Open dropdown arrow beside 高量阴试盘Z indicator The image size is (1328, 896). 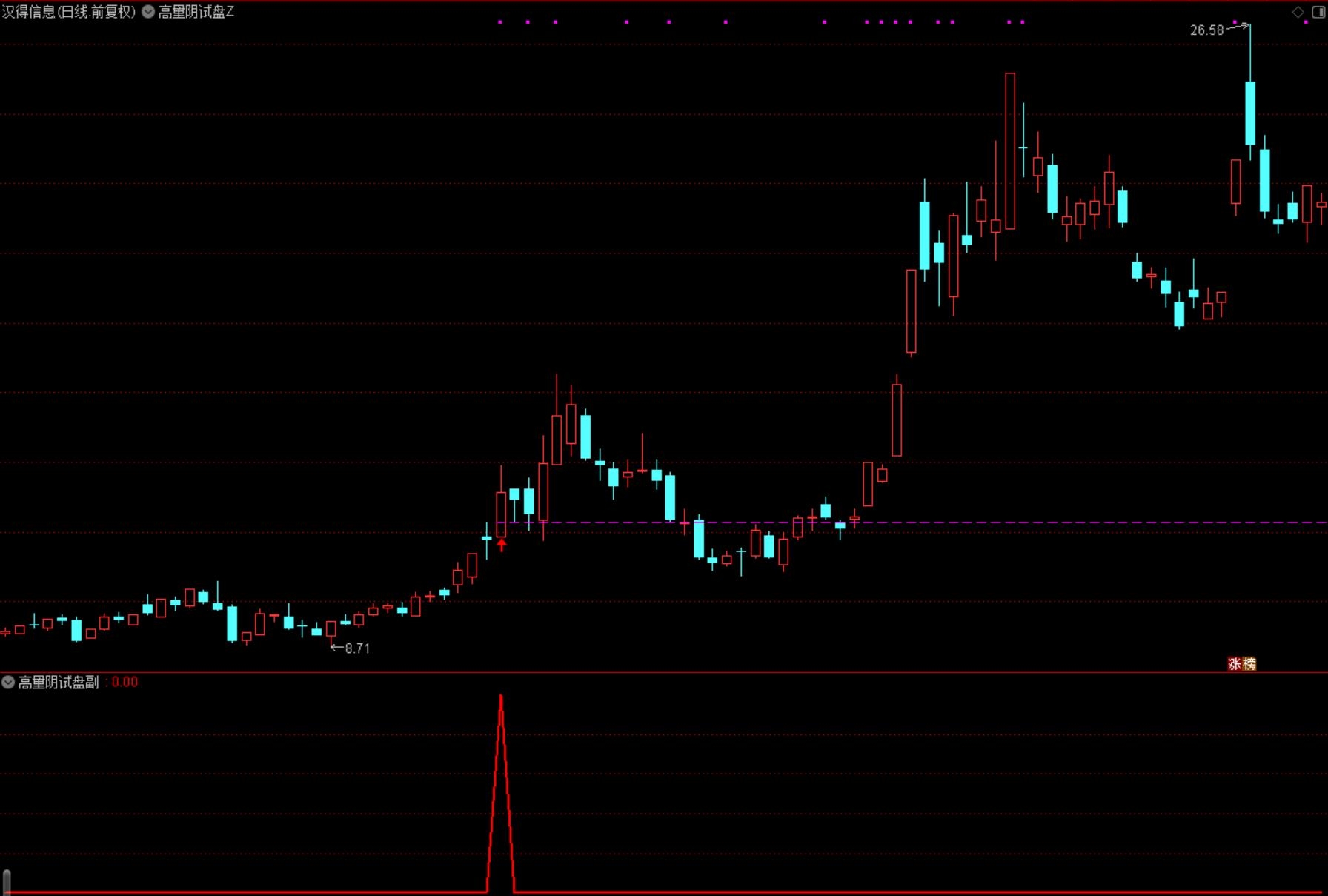(x=148, y=12)
